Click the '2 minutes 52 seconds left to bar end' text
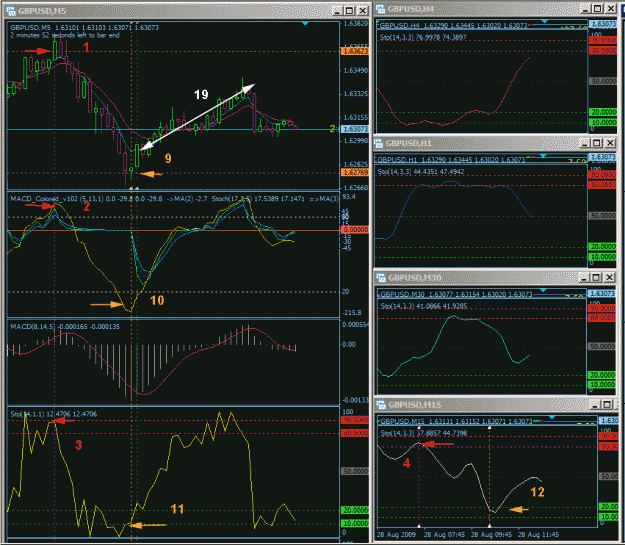This screenshot has height=545, width=625. [65, 35]
